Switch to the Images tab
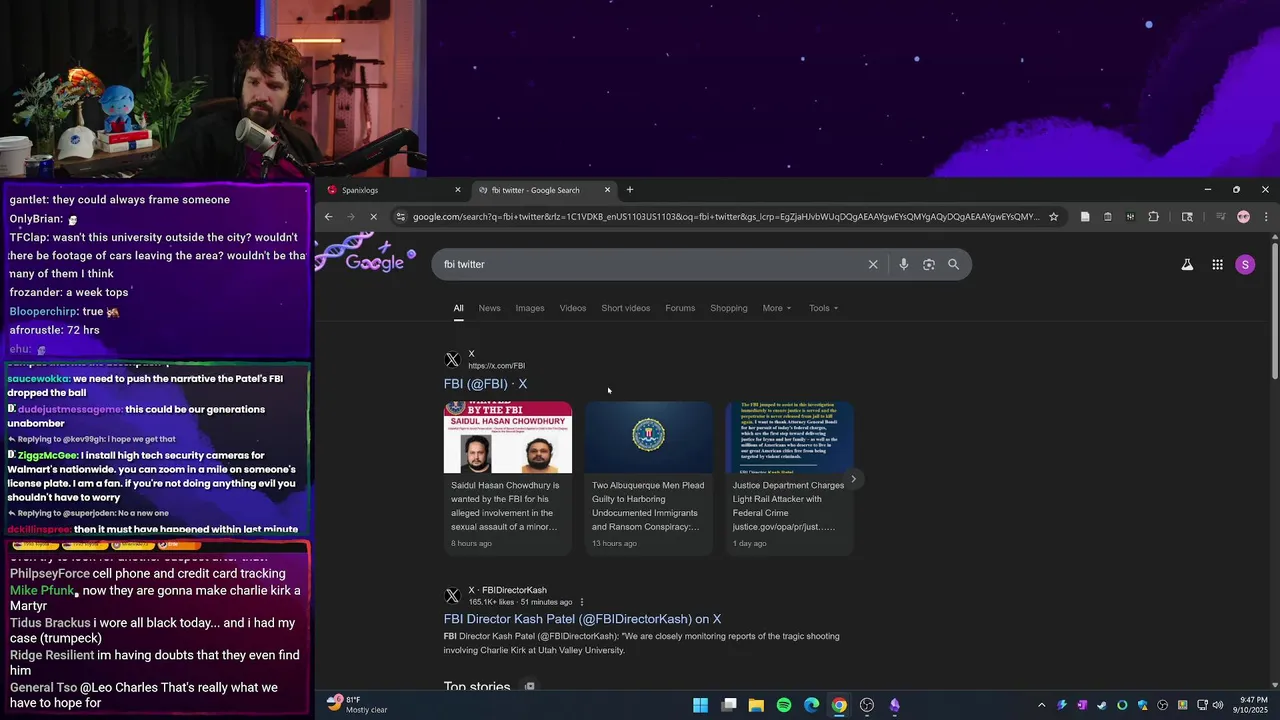Image resolution: width=1280 pixels, height=720 pixels. (530, 308)
